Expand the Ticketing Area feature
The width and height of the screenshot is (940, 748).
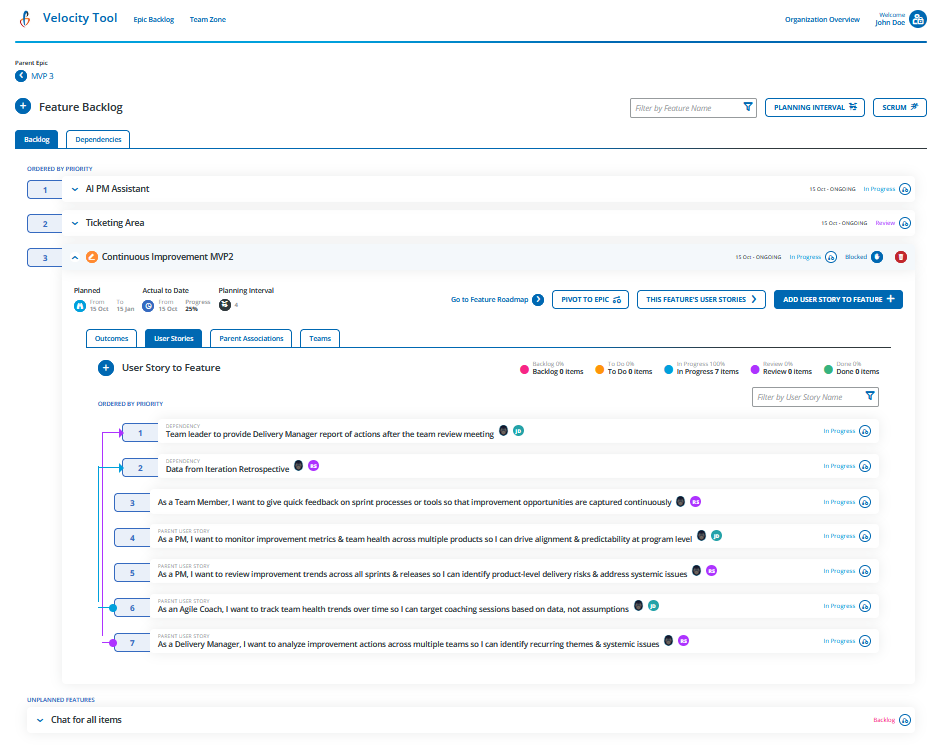tap(74, 222)
